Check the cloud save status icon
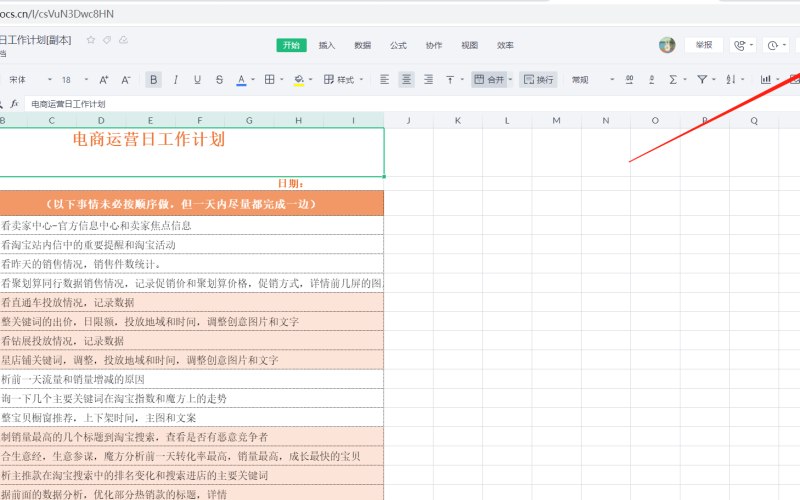Screen dimensions: 800x500 pos(123,40)
